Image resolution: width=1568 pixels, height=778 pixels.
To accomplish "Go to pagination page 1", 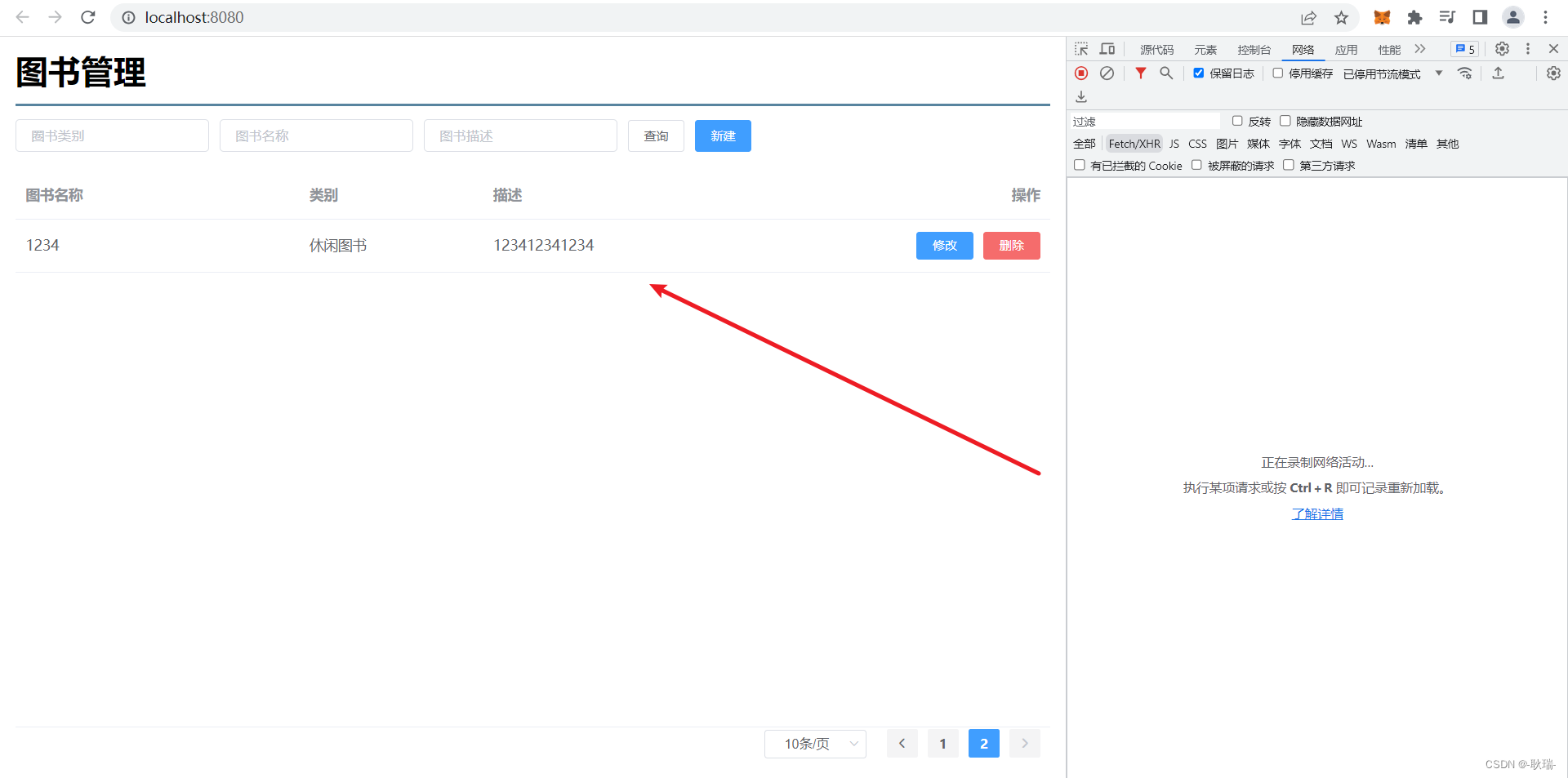I will 943,744.
